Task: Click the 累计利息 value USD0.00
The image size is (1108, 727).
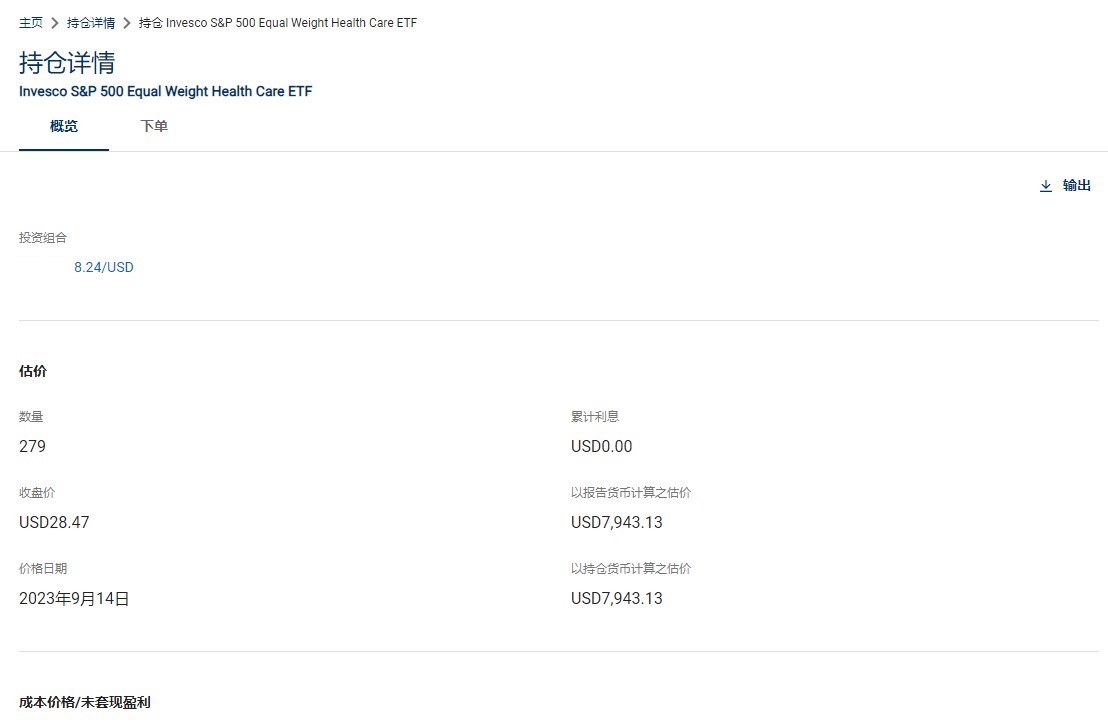Action: (601, 447)
